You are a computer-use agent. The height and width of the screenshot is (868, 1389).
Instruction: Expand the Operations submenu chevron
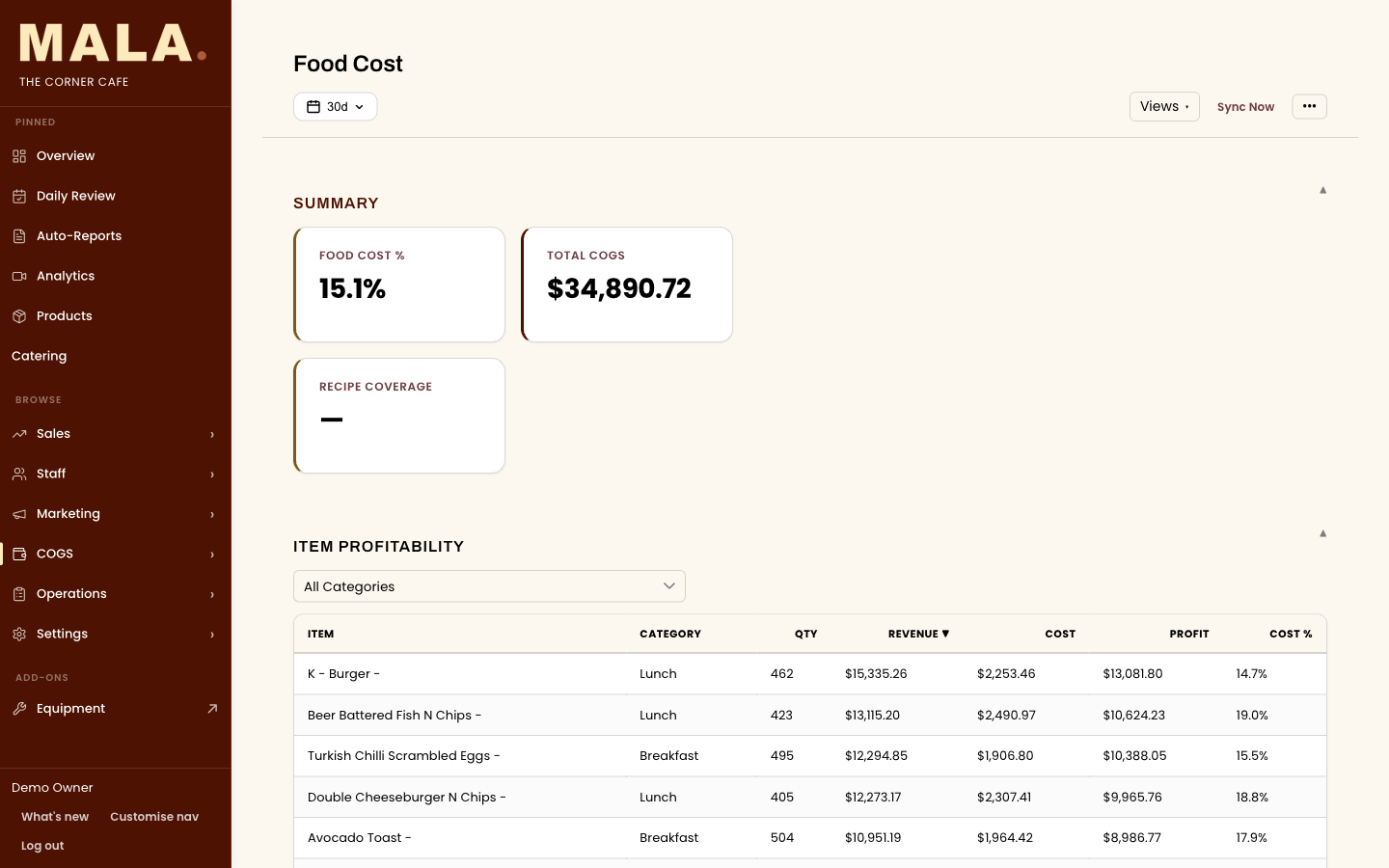point(212,594)
